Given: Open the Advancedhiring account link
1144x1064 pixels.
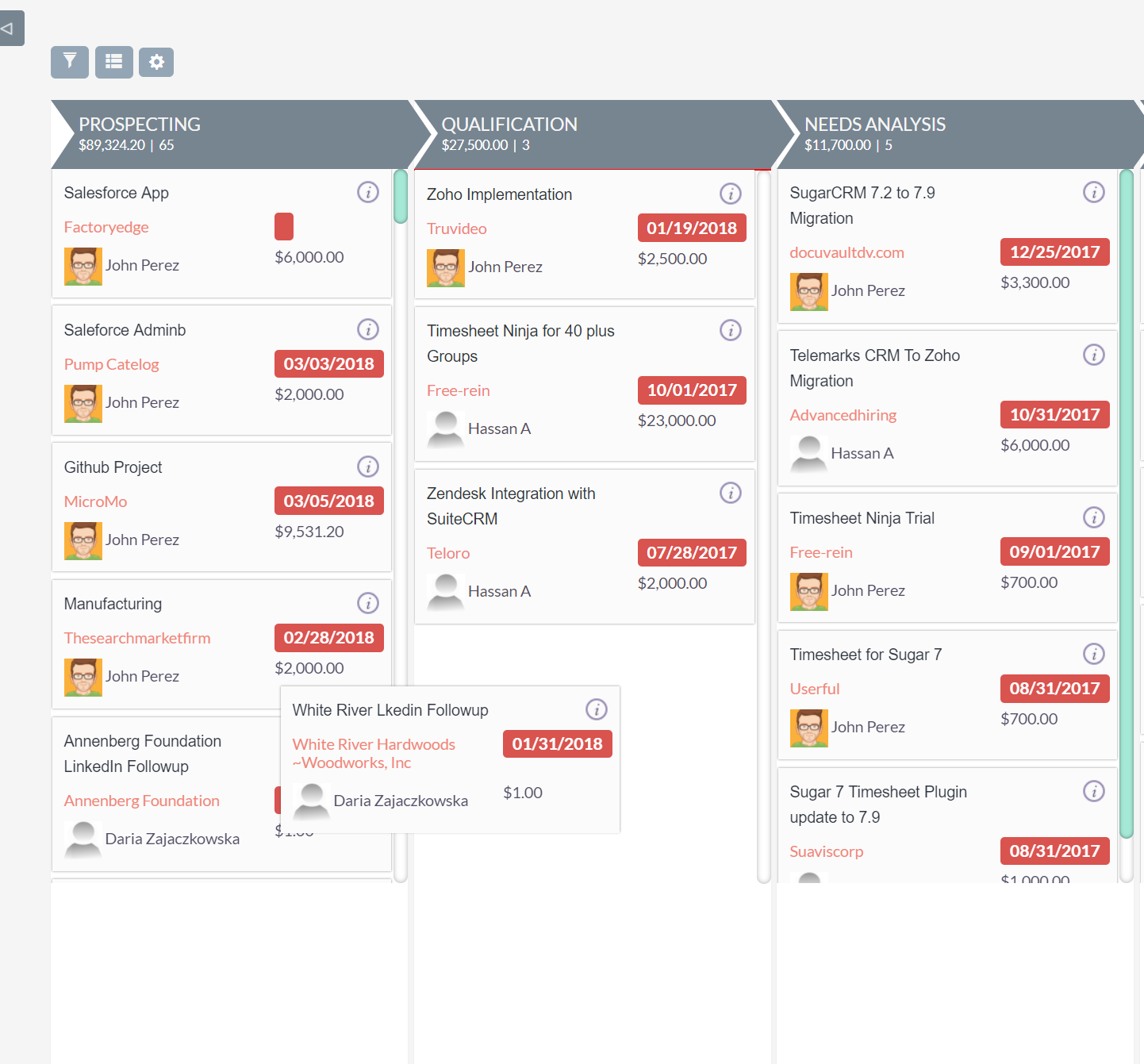Looking at the screenshot, I should pos(843,415).
